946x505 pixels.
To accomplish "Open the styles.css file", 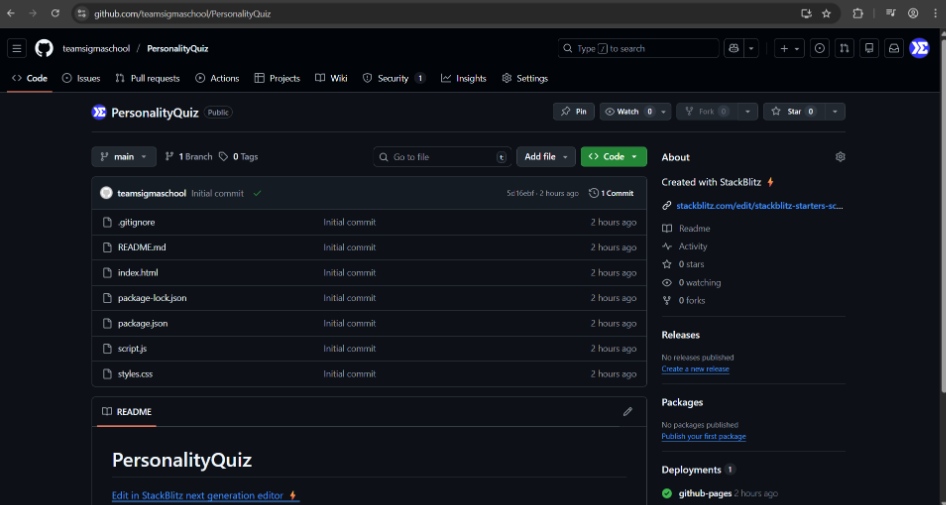I will click(x=135, y=374).
